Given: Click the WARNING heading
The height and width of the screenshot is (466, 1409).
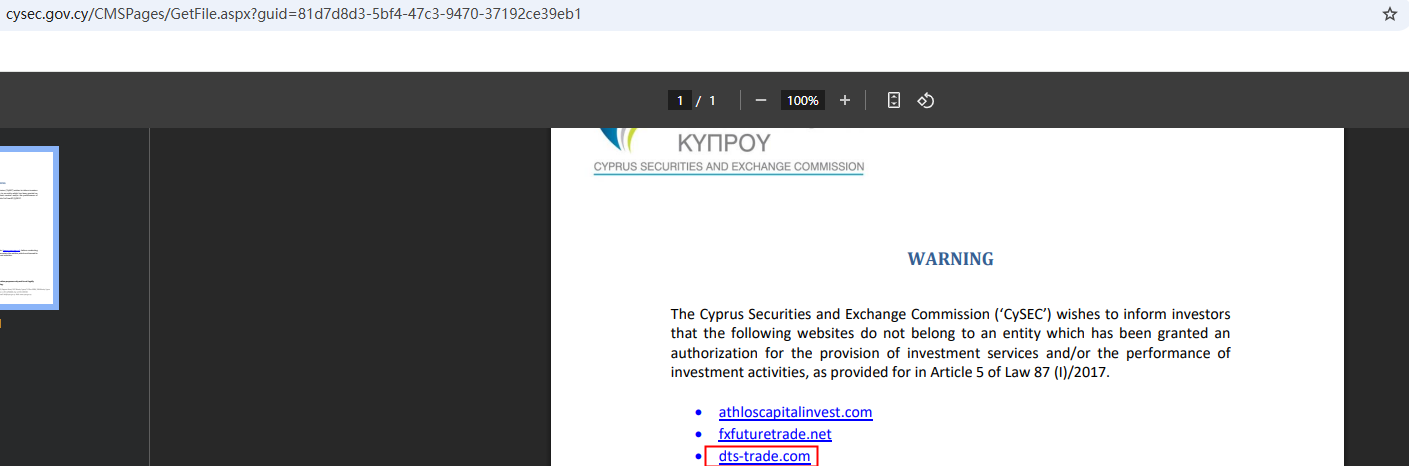Looking at the screenshot, I should [x=951, y=259].
